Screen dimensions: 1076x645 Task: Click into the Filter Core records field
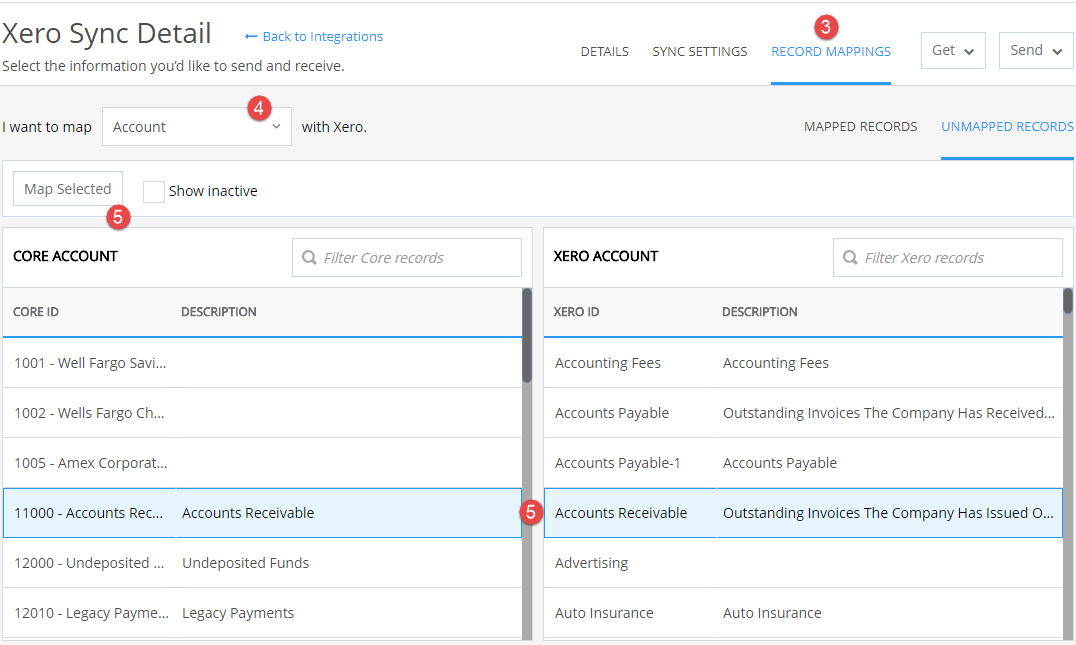click(407, 257)
